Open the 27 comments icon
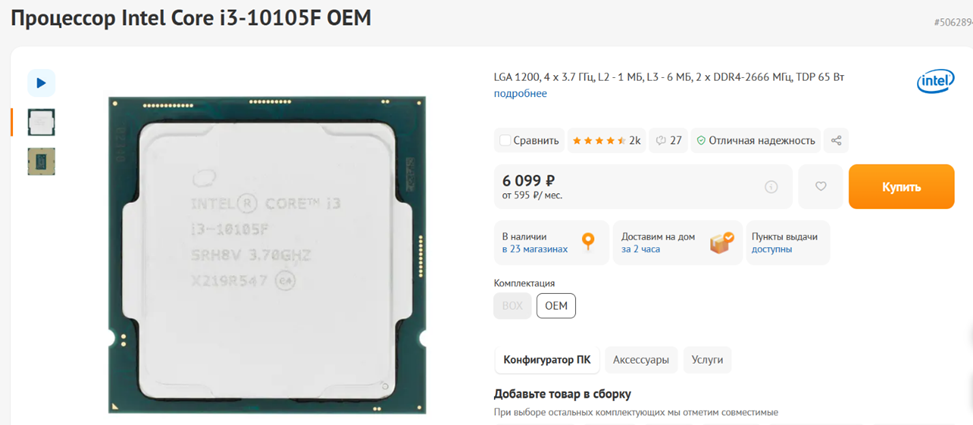This screenshot has height=425, width=973. [x=669, y=140]
